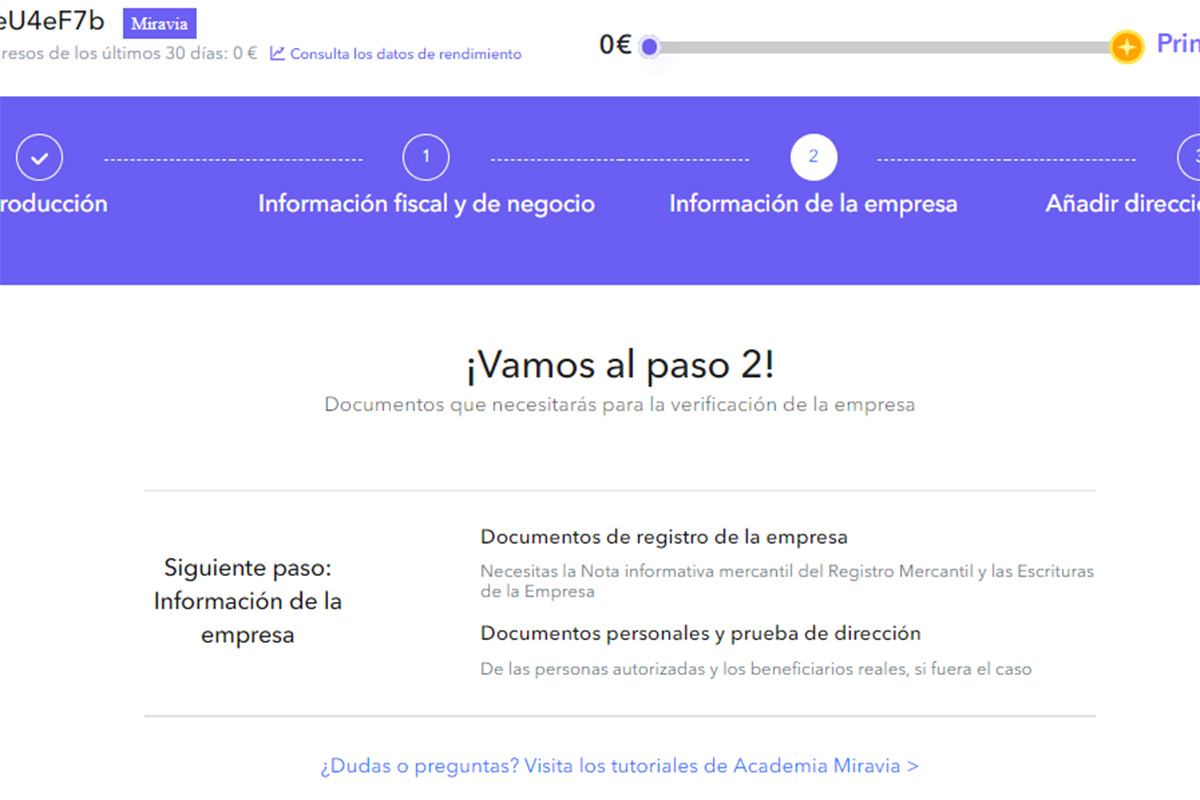1200x800 pixels.
Task: Select step 1 circle in progress bar
Action: click(x=426, y=157)
